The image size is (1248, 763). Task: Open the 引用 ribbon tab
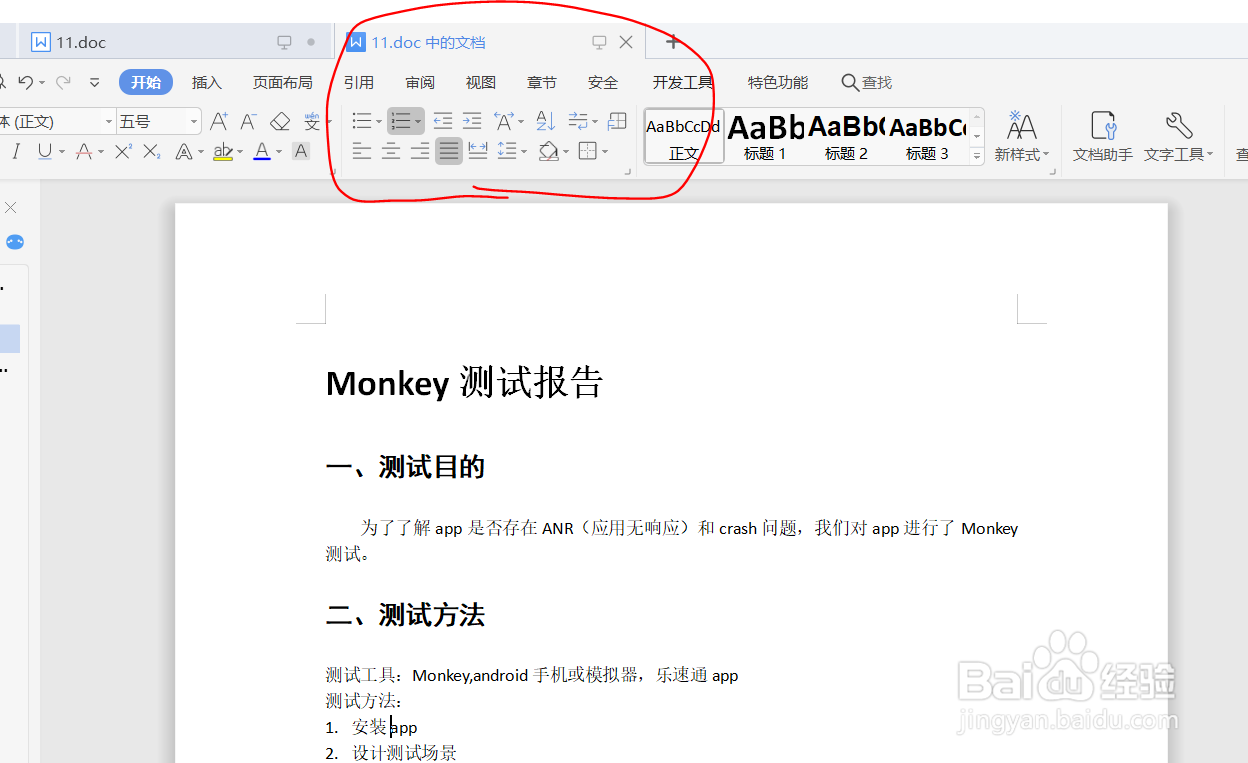[x=359, y=82]
